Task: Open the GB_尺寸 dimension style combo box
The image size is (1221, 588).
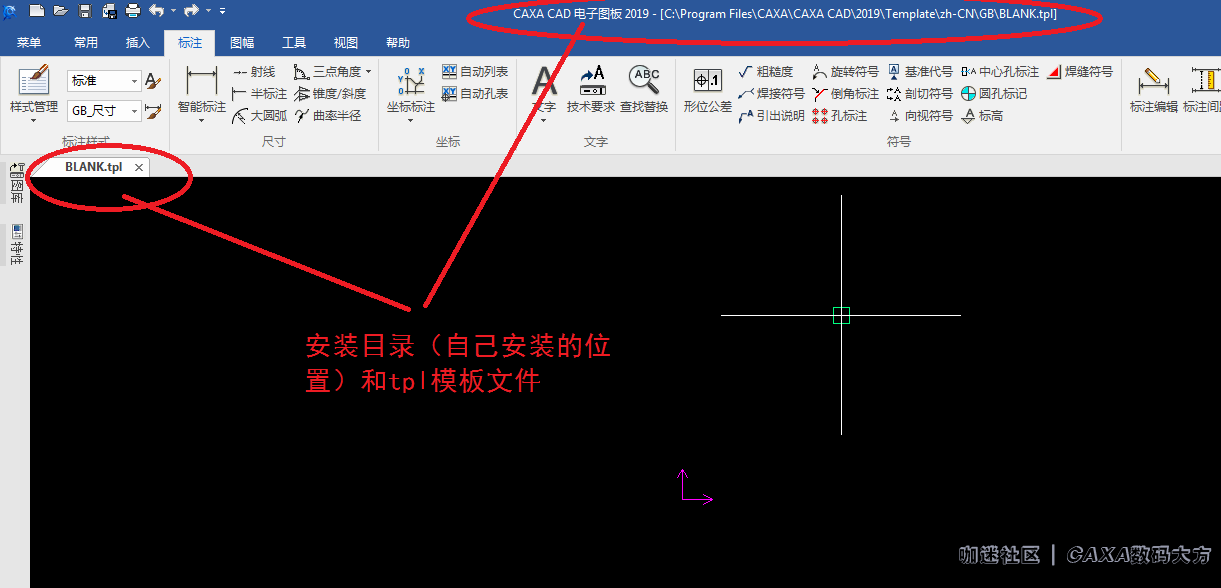Action: [104, 111]
